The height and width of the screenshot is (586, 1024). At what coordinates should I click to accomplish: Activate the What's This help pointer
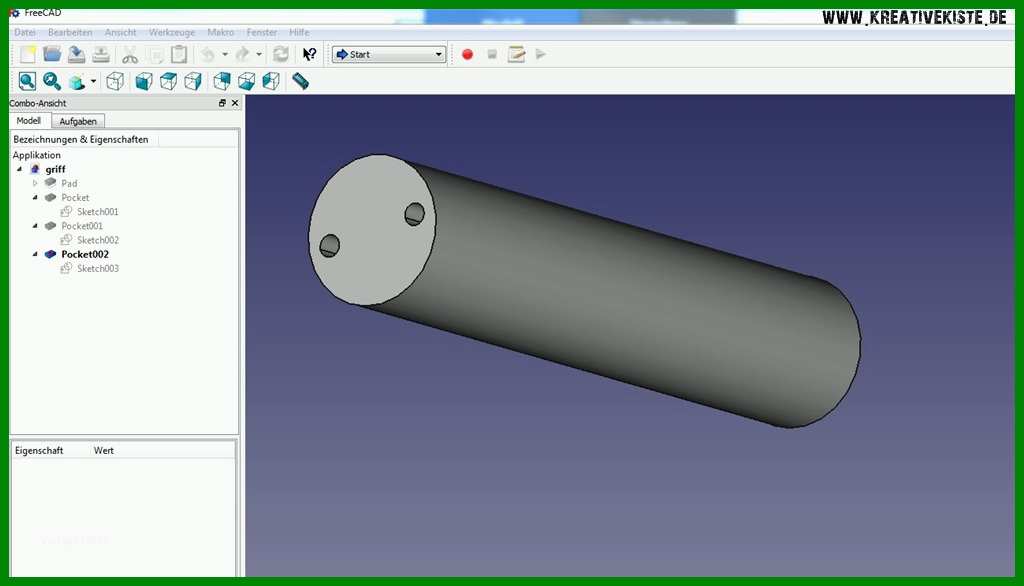tap(310, 54)
